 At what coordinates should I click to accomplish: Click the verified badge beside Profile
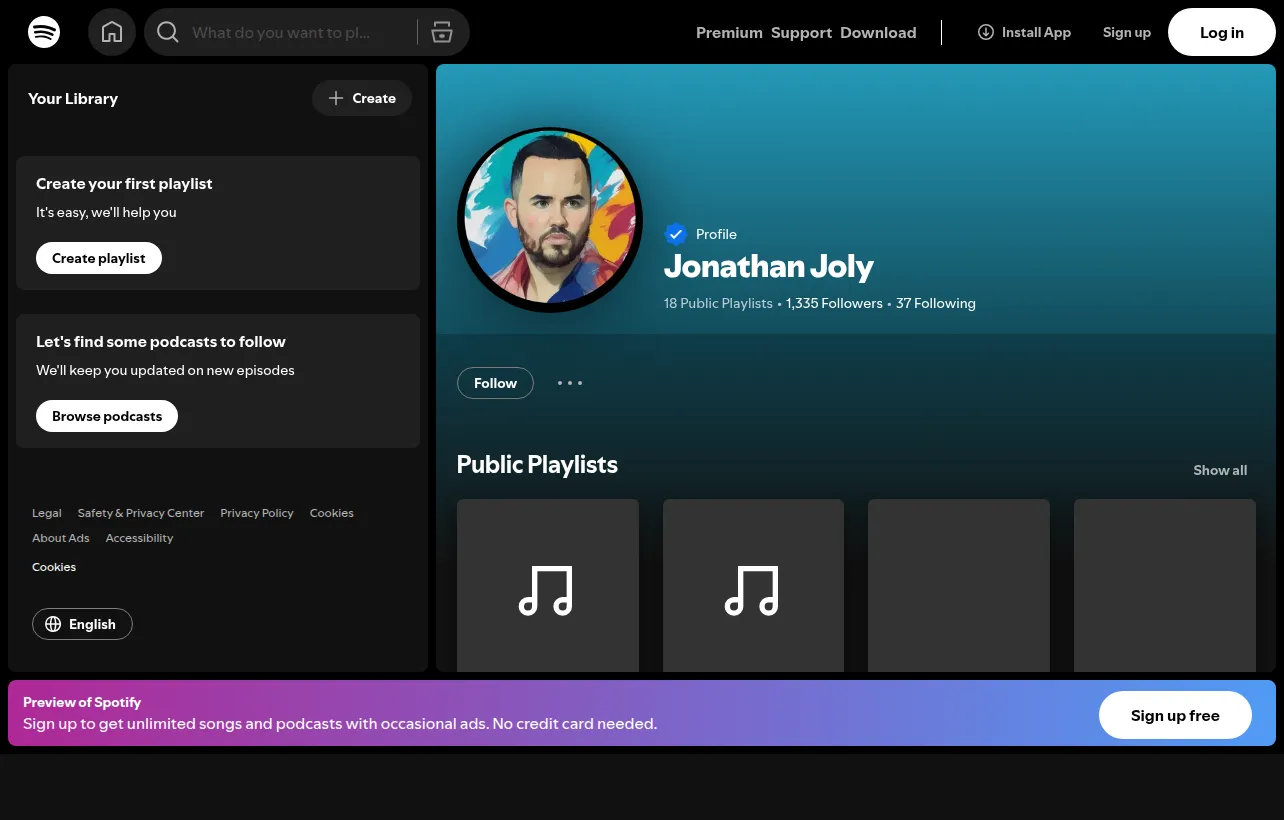[676, 234]
